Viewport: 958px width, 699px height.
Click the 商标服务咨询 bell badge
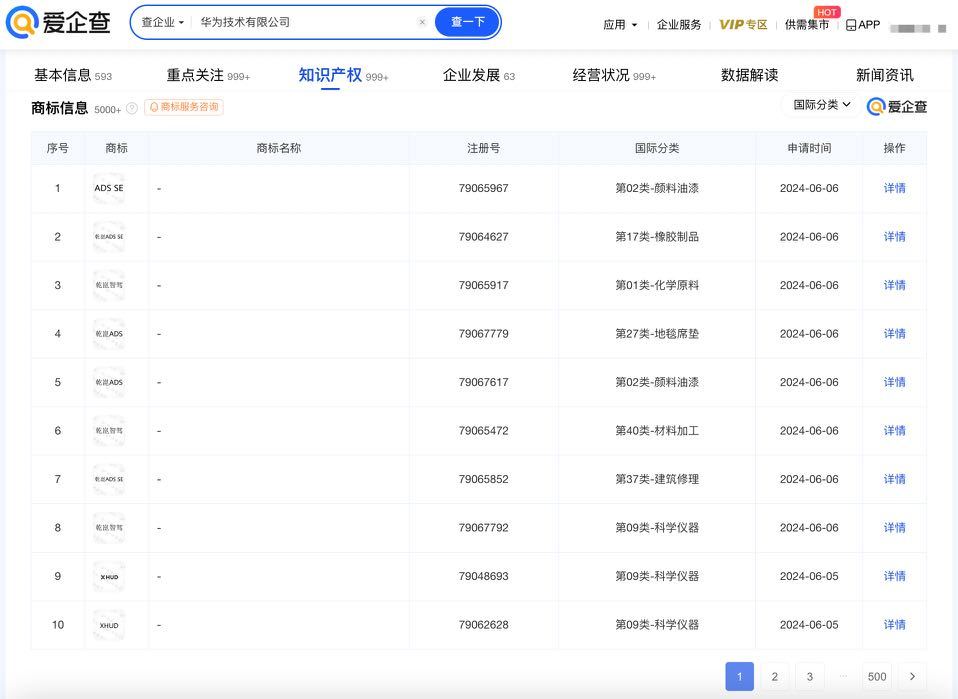tap(184, 107)
